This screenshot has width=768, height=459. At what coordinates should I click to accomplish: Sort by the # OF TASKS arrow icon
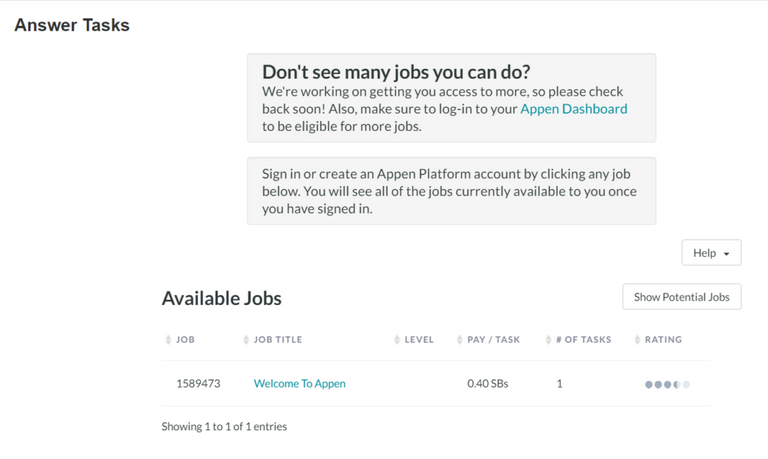click(x=548, y=339)
